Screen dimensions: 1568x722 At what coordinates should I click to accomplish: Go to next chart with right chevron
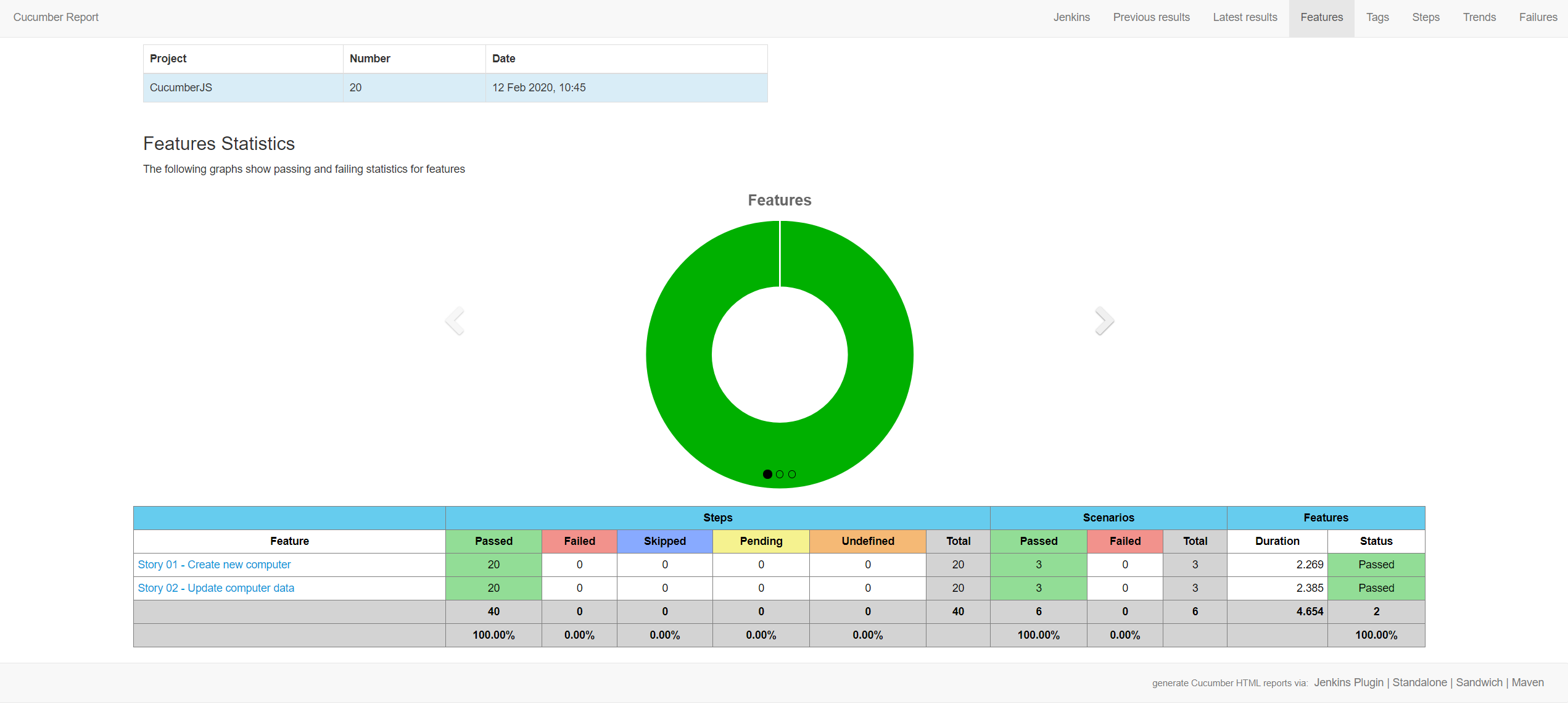click(x=1104, y=321)
